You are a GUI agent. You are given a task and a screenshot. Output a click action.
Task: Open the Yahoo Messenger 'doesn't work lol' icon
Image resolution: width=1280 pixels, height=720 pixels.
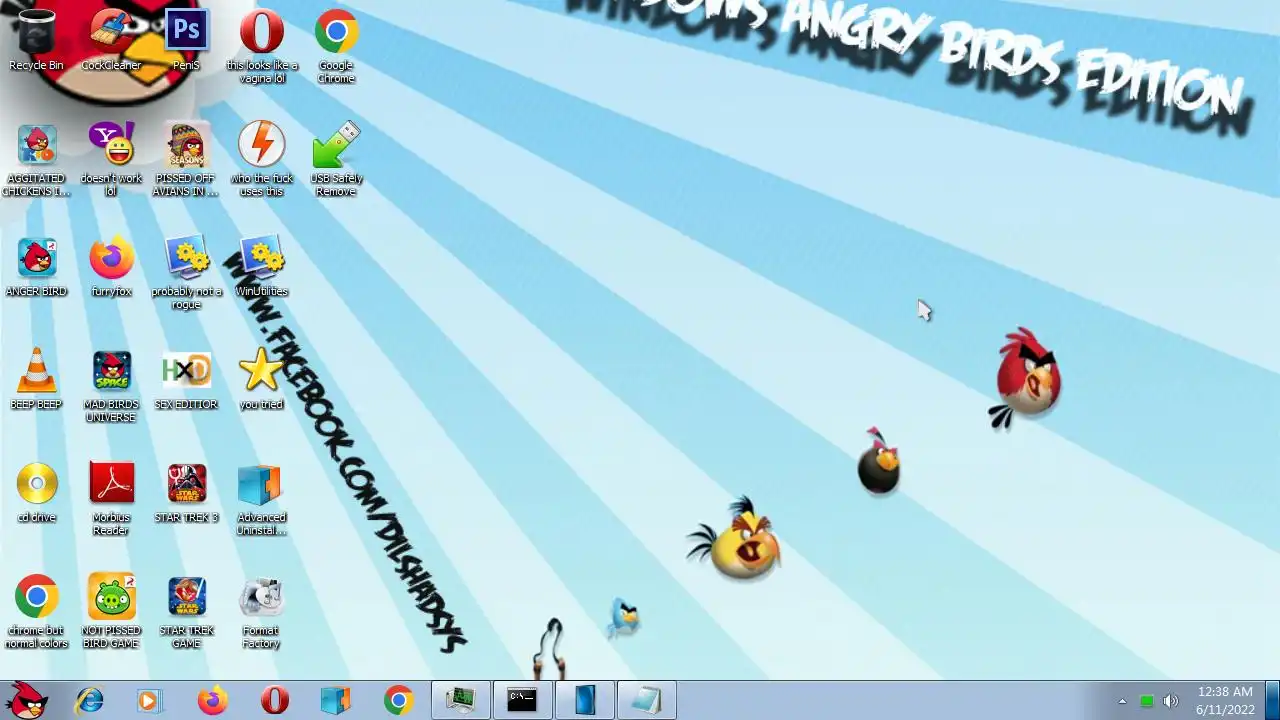(x=111, y=160)
